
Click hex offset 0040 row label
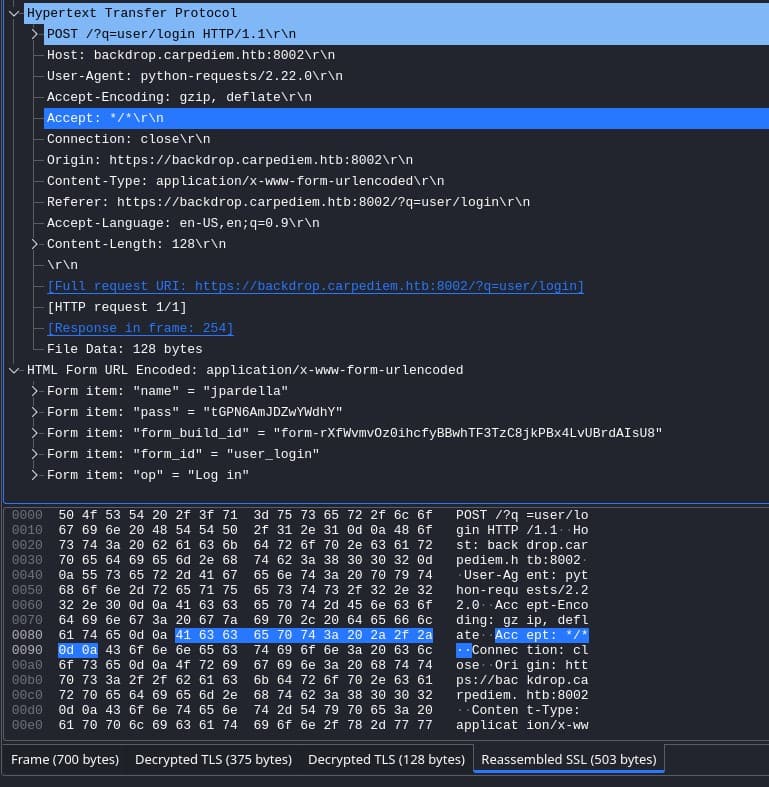pos(27,575)
